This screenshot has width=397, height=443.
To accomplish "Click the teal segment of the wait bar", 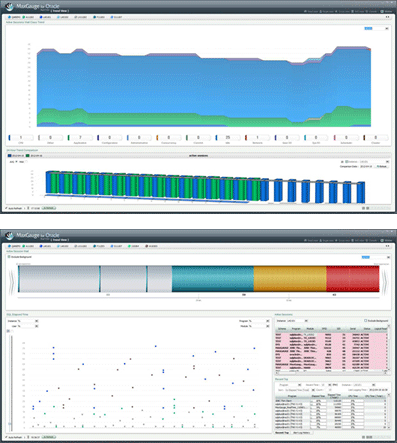I will 213,279.
